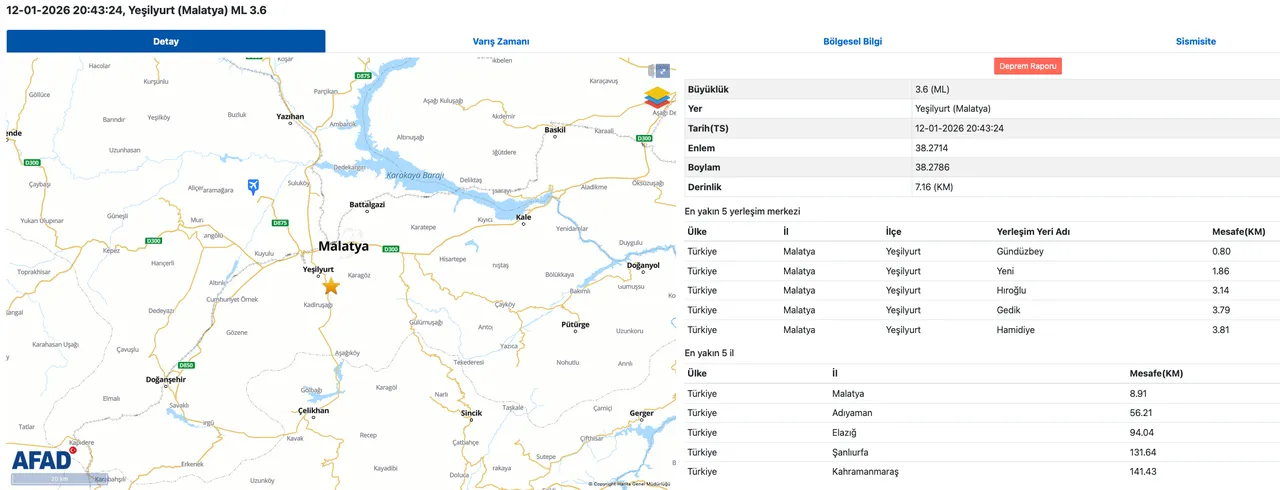Click the distance value 1.86
Screen dimensions: 1280x490
pyautogui.click(x=1221, y=271)
